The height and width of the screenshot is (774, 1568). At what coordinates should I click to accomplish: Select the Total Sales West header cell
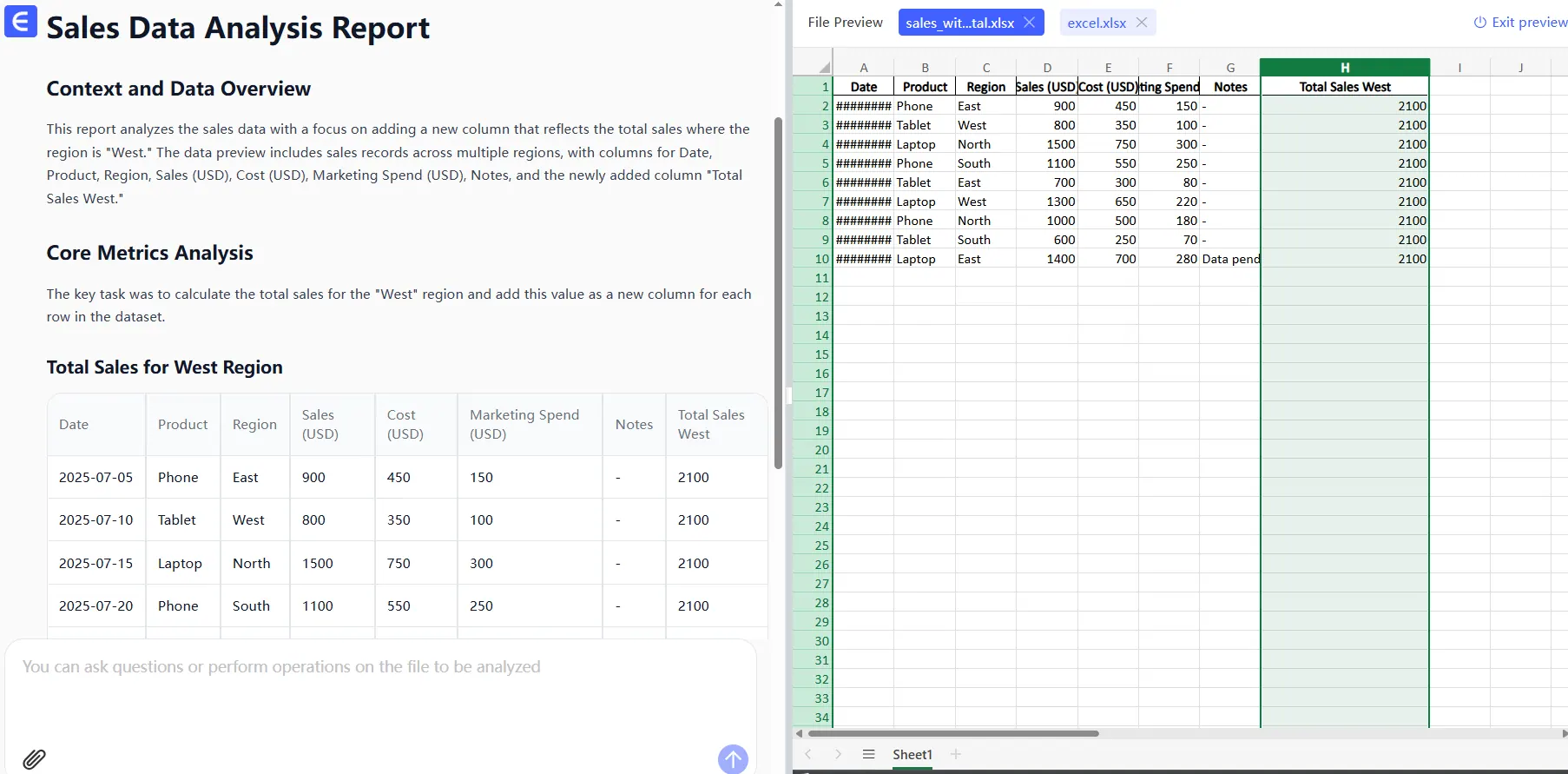pos(1344,87)
